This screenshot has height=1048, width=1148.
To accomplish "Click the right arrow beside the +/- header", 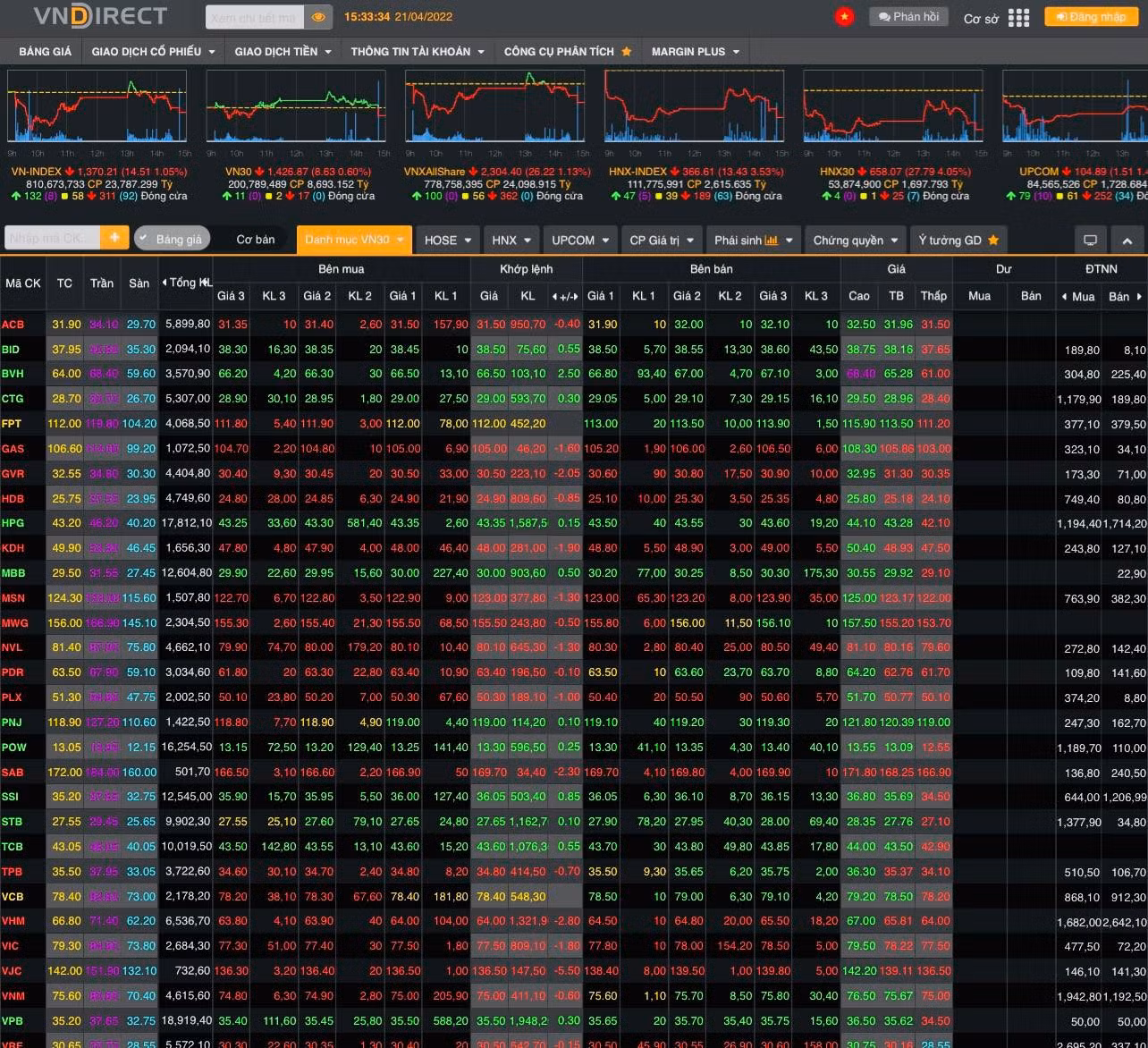I will (x=577, y=296).
